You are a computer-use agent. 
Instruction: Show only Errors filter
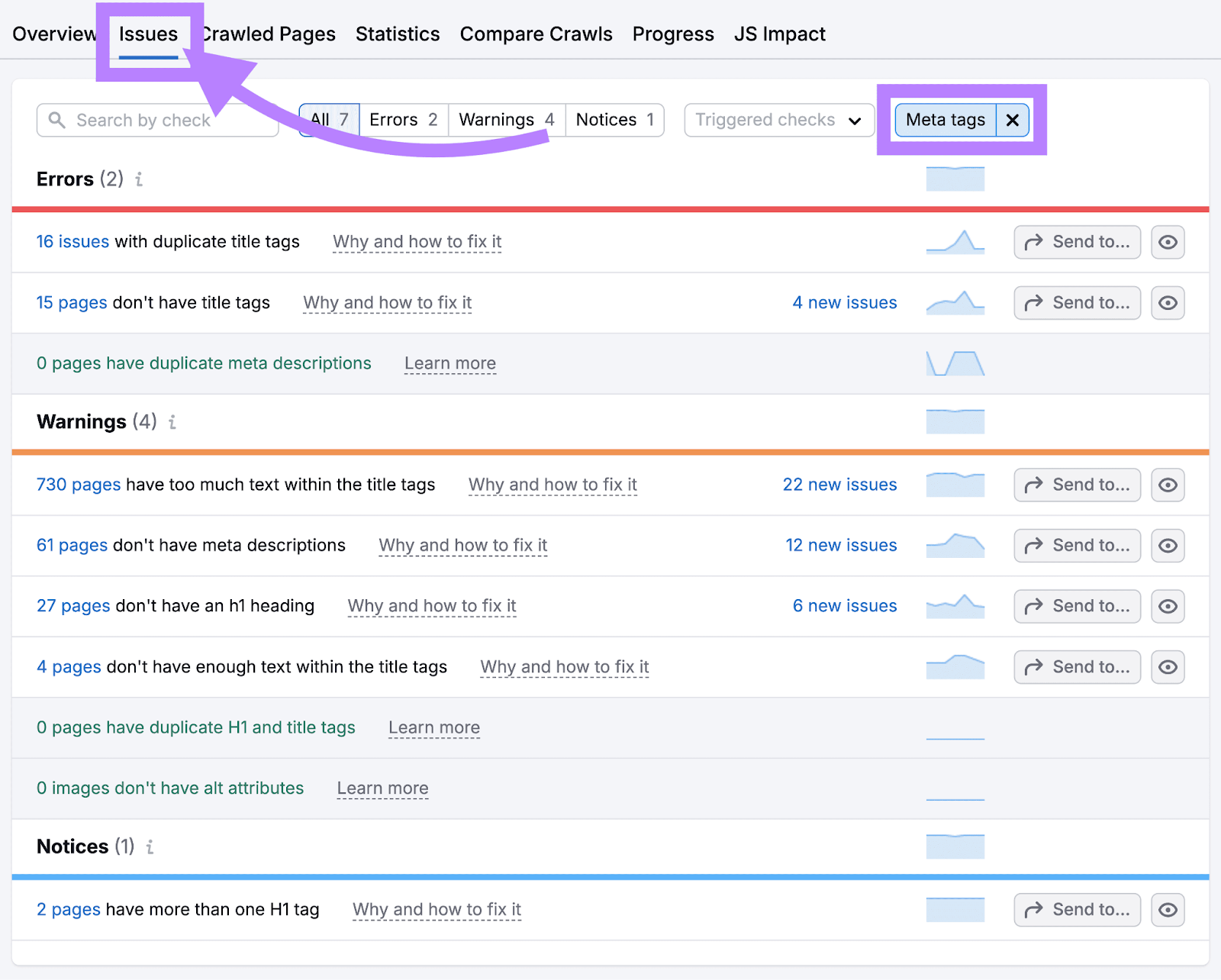[x=403, y=120]
